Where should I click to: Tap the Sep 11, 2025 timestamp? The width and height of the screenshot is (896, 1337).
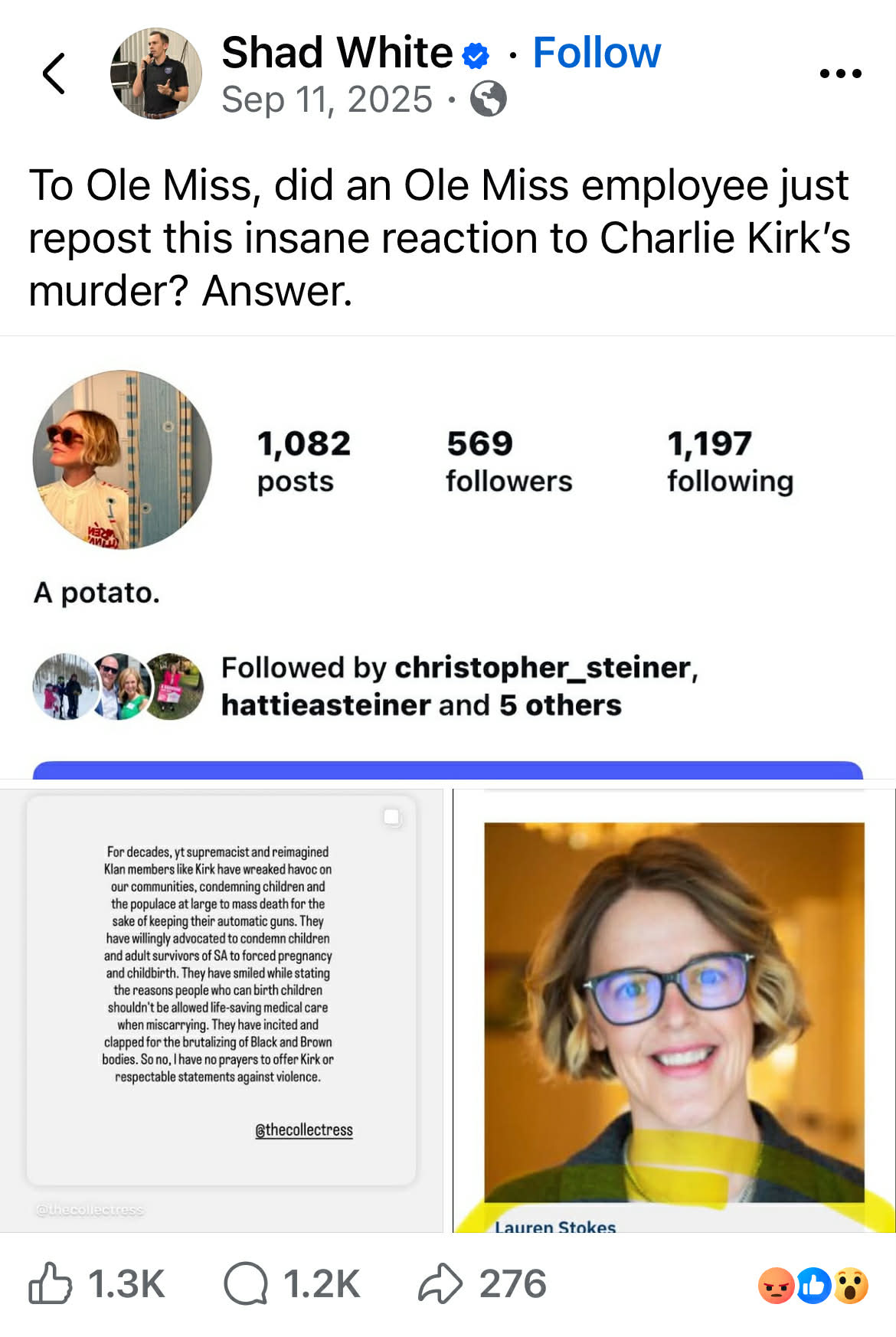(327, 100)
